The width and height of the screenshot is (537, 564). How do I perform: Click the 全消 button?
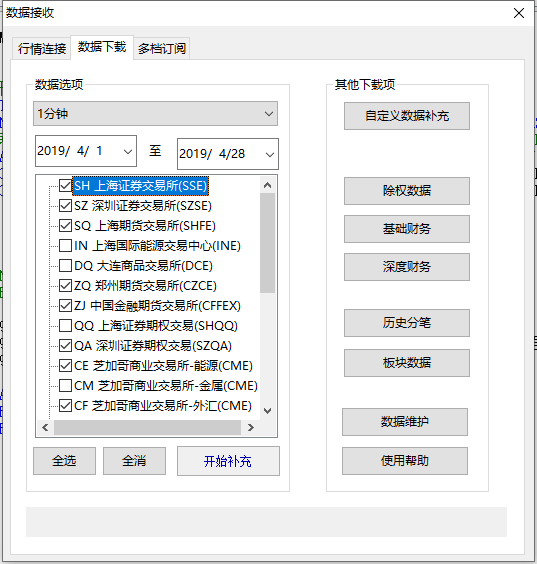click(134, 461)
